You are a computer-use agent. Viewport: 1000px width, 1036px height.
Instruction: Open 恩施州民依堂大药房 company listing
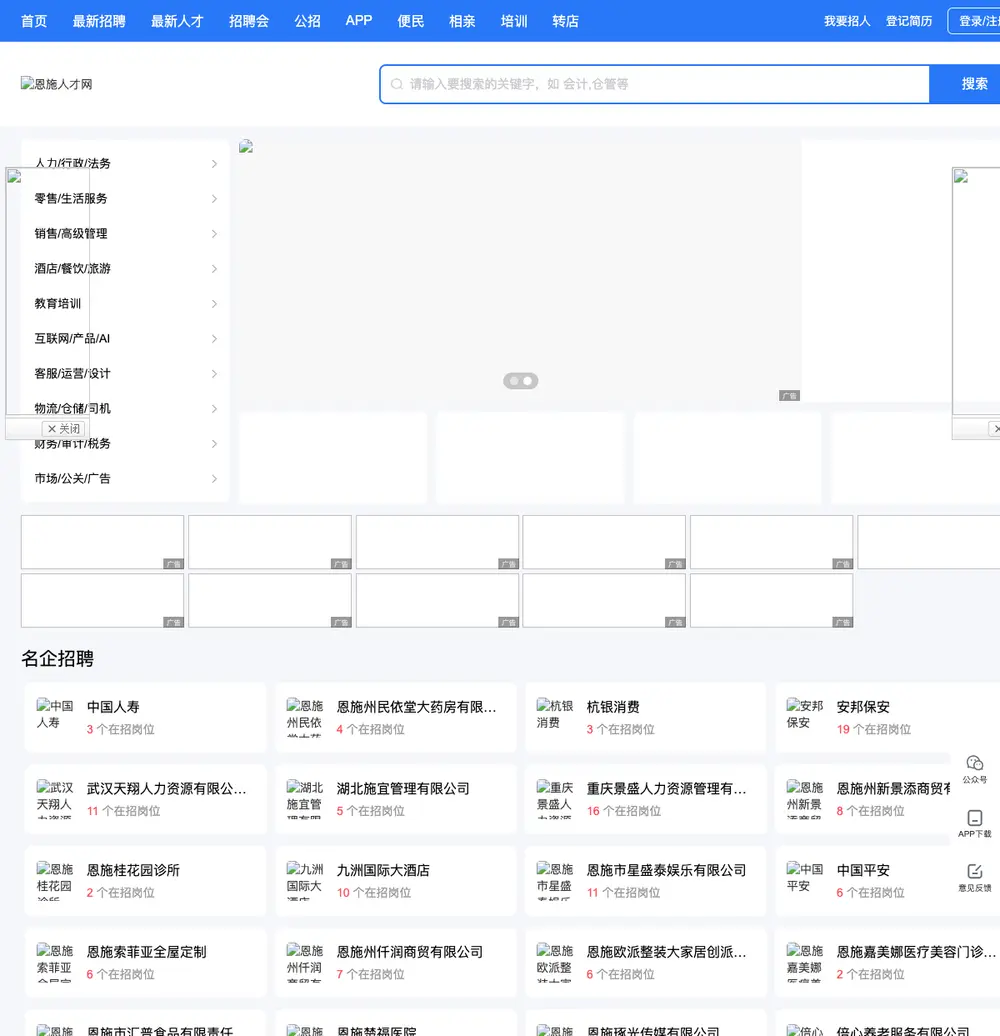click(x=396, y=717)
